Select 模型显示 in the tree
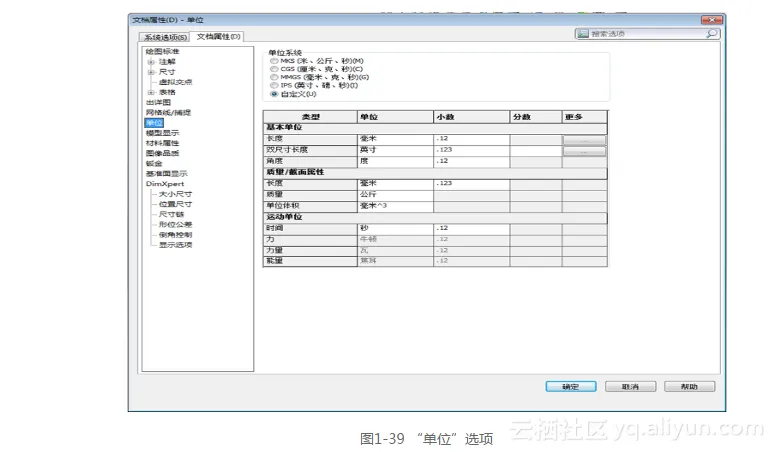 [x=163, y=133]
